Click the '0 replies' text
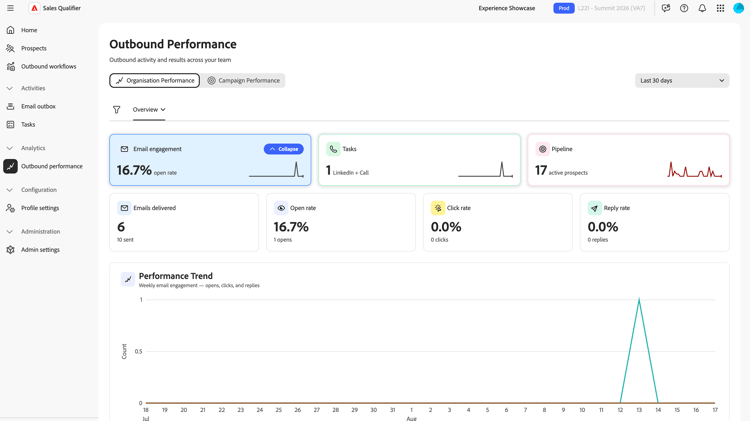The height and width of the screenshot is (421, 750). tap(598, 240)
